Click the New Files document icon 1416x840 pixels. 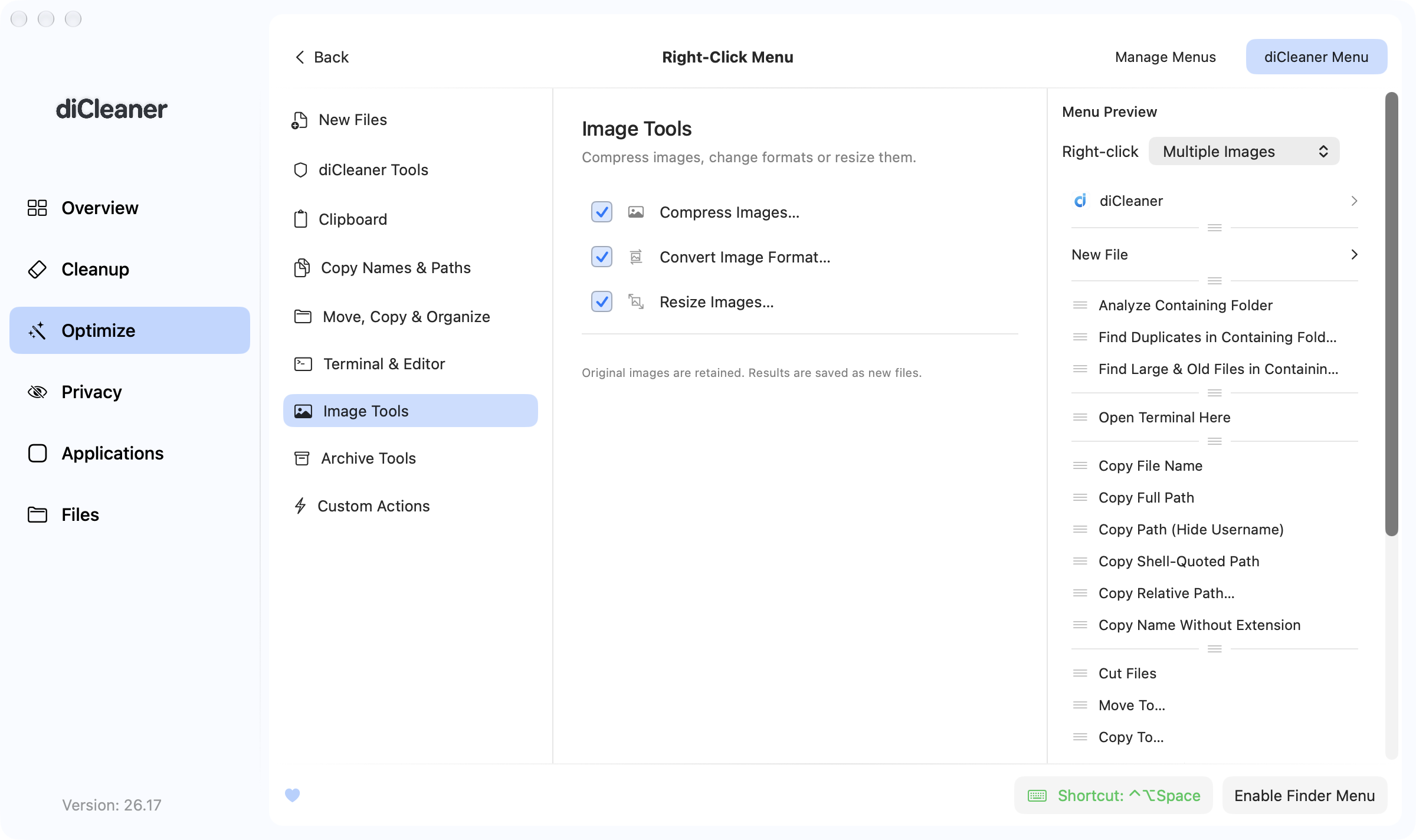tap(300, 120)
